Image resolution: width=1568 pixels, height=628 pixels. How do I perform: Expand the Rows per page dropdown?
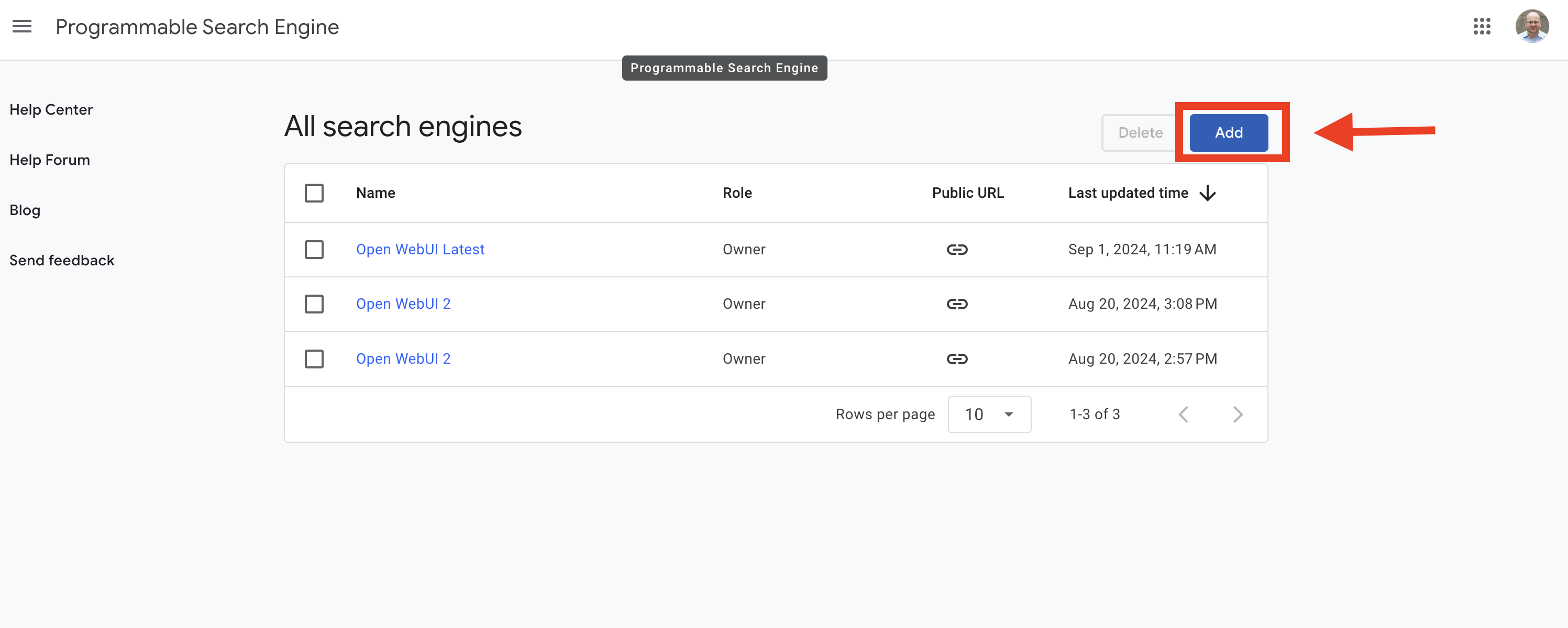(989, 415)
